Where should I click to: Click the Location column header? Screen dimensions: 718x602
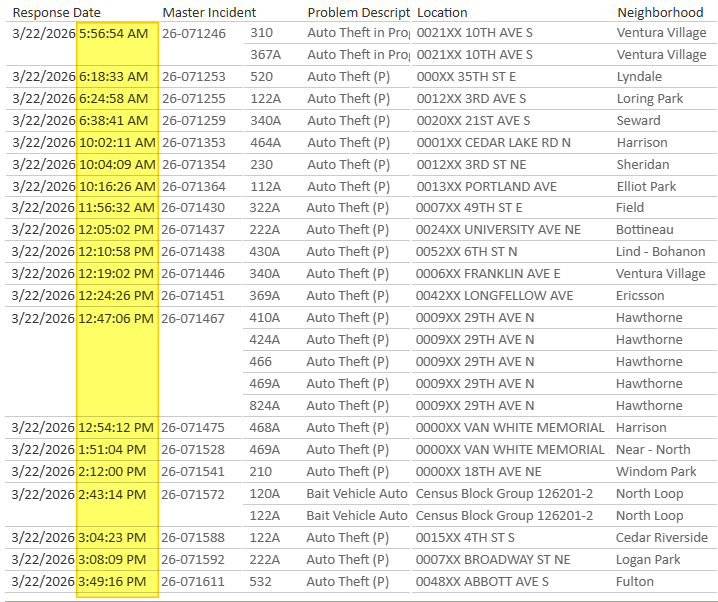(x=442, y=12)
